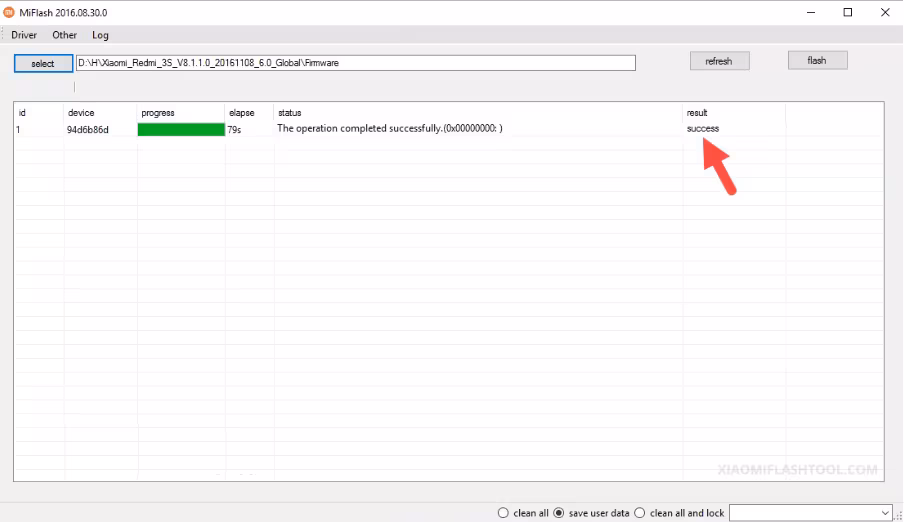Click id cell 1 in first row

click(x=18, y=130)
